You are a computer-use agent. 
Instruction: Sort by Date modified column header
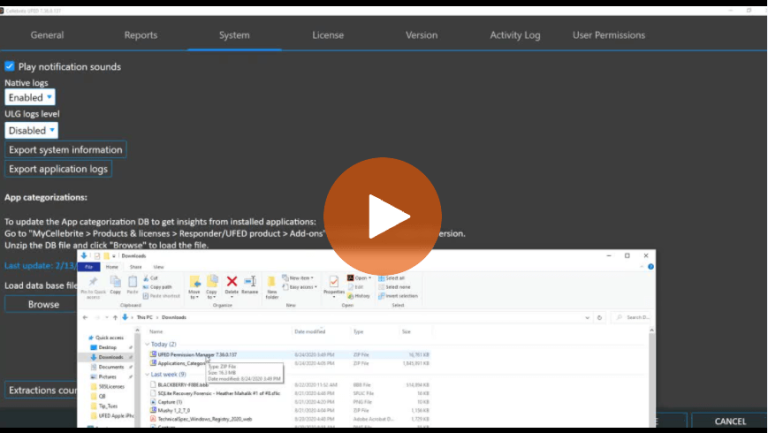(310, 332)
